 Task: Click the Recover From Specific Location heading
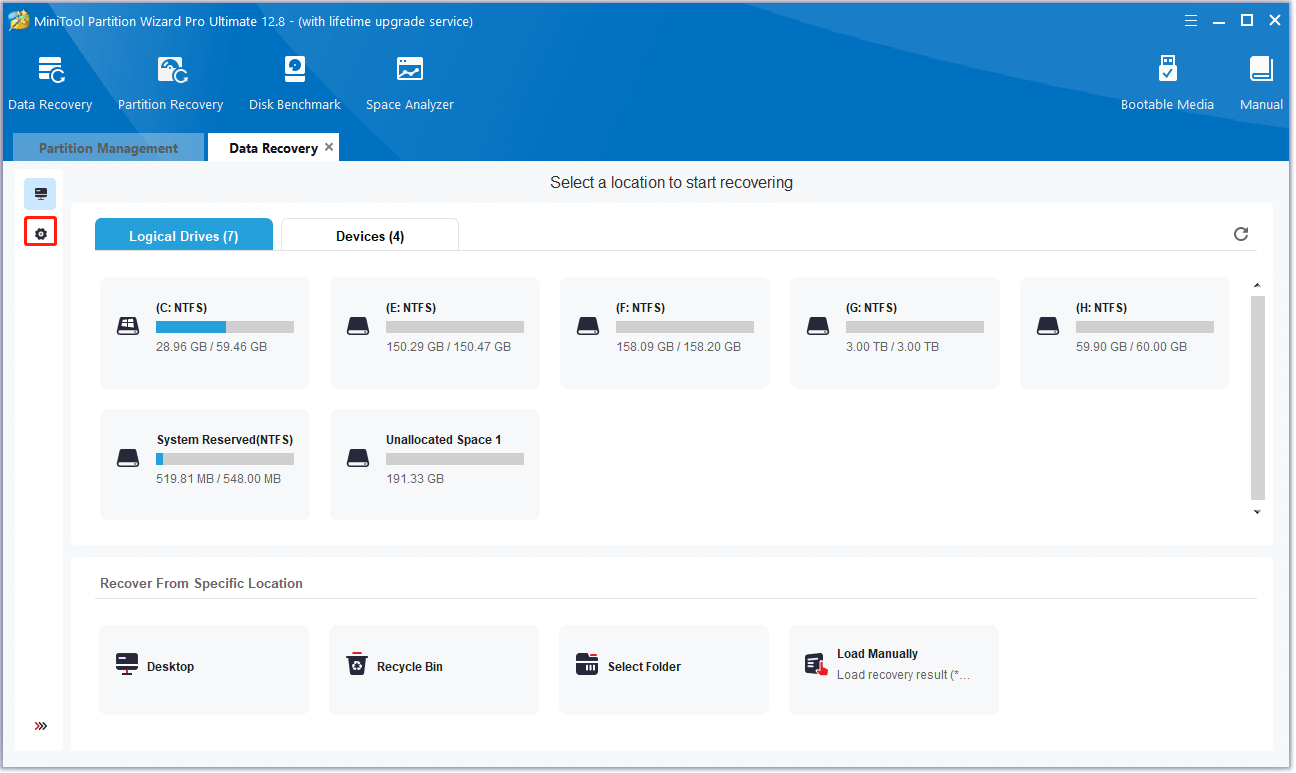[x=201, y=583]
